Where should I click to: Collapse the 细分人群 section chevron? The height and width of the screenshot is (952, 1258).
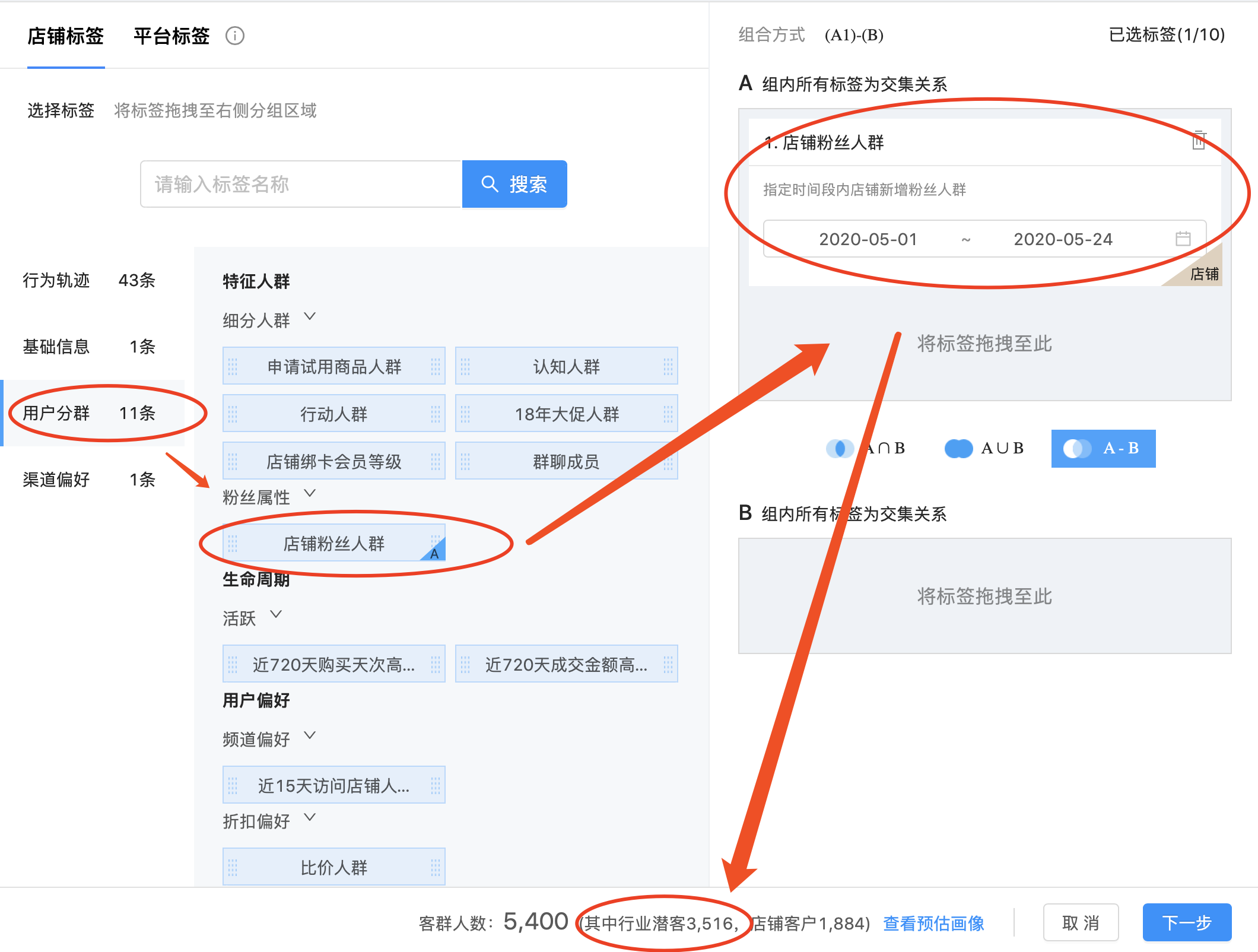pyautogui.click(x=310, y=316)
